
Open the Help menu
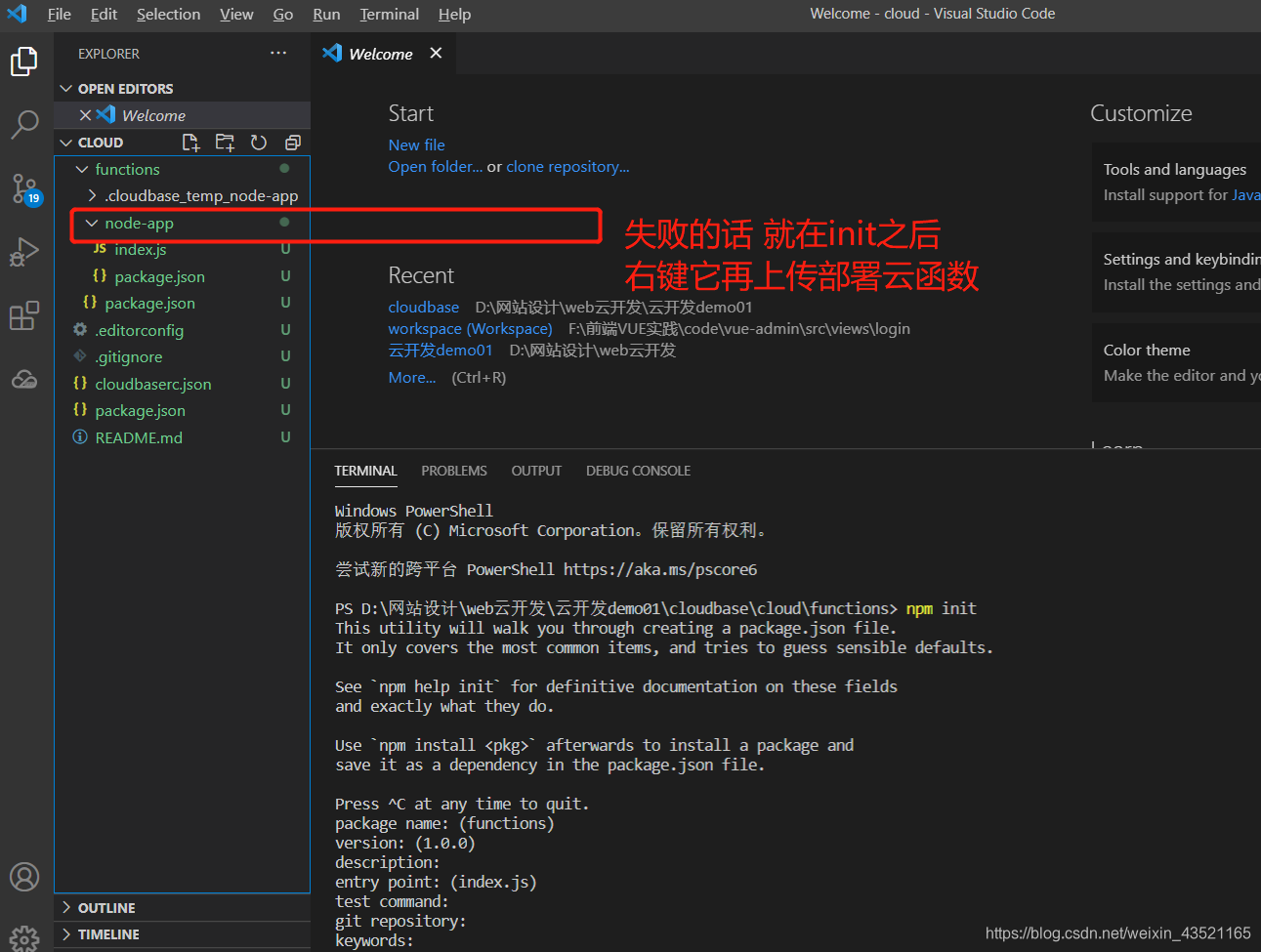[x=454, y=14]
